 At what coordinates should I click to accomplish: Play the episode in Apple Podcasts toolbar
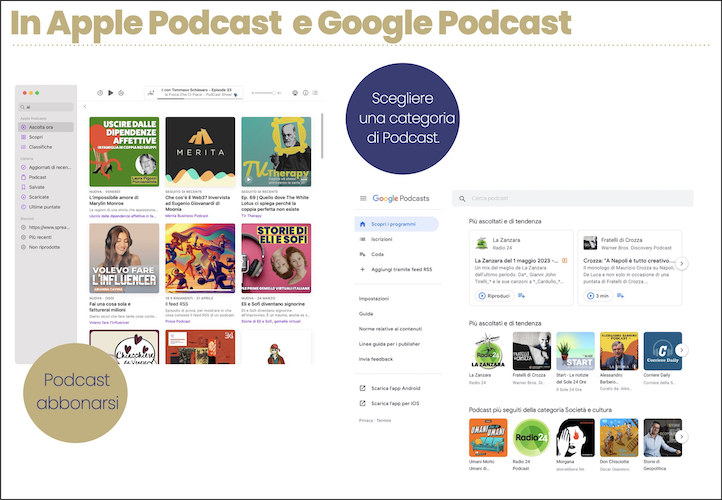coord(111,93)
